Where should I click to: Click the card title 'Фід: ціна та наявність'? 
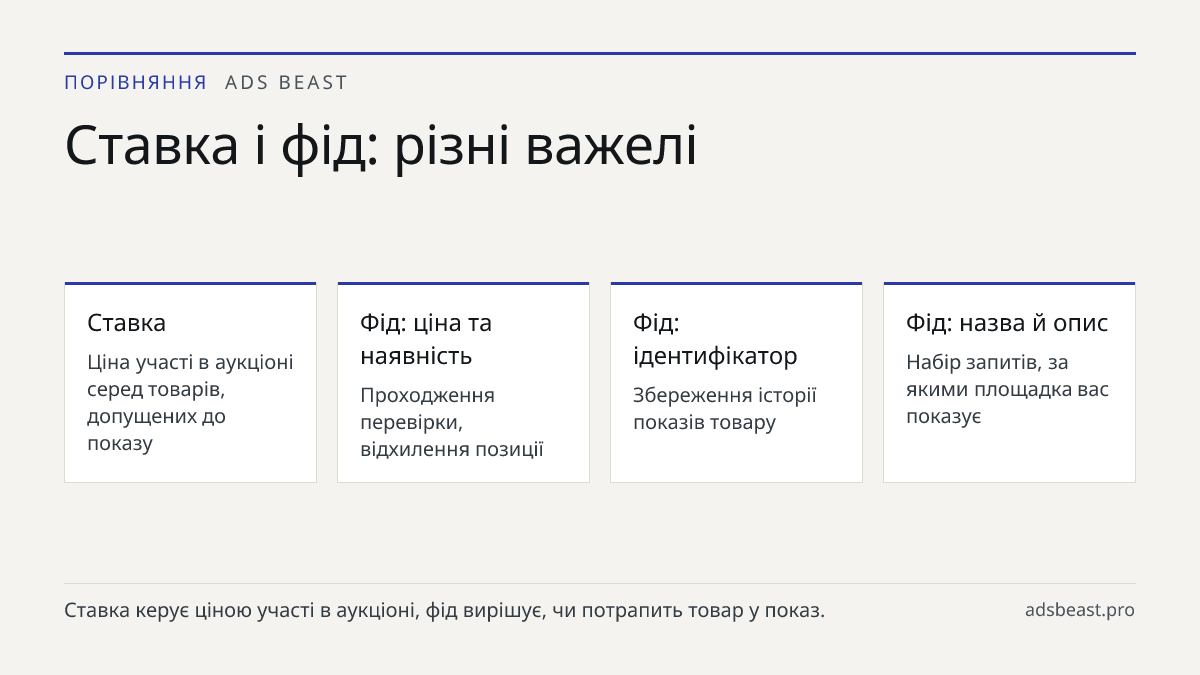pos(426,339)
